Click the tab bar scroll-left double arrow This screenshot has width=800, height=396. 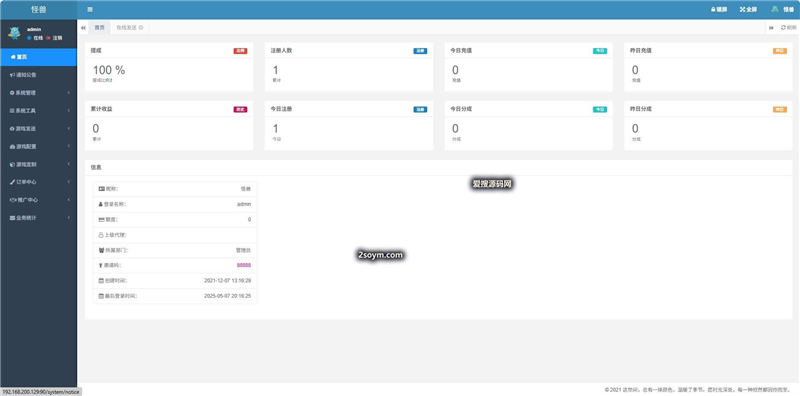83,28
